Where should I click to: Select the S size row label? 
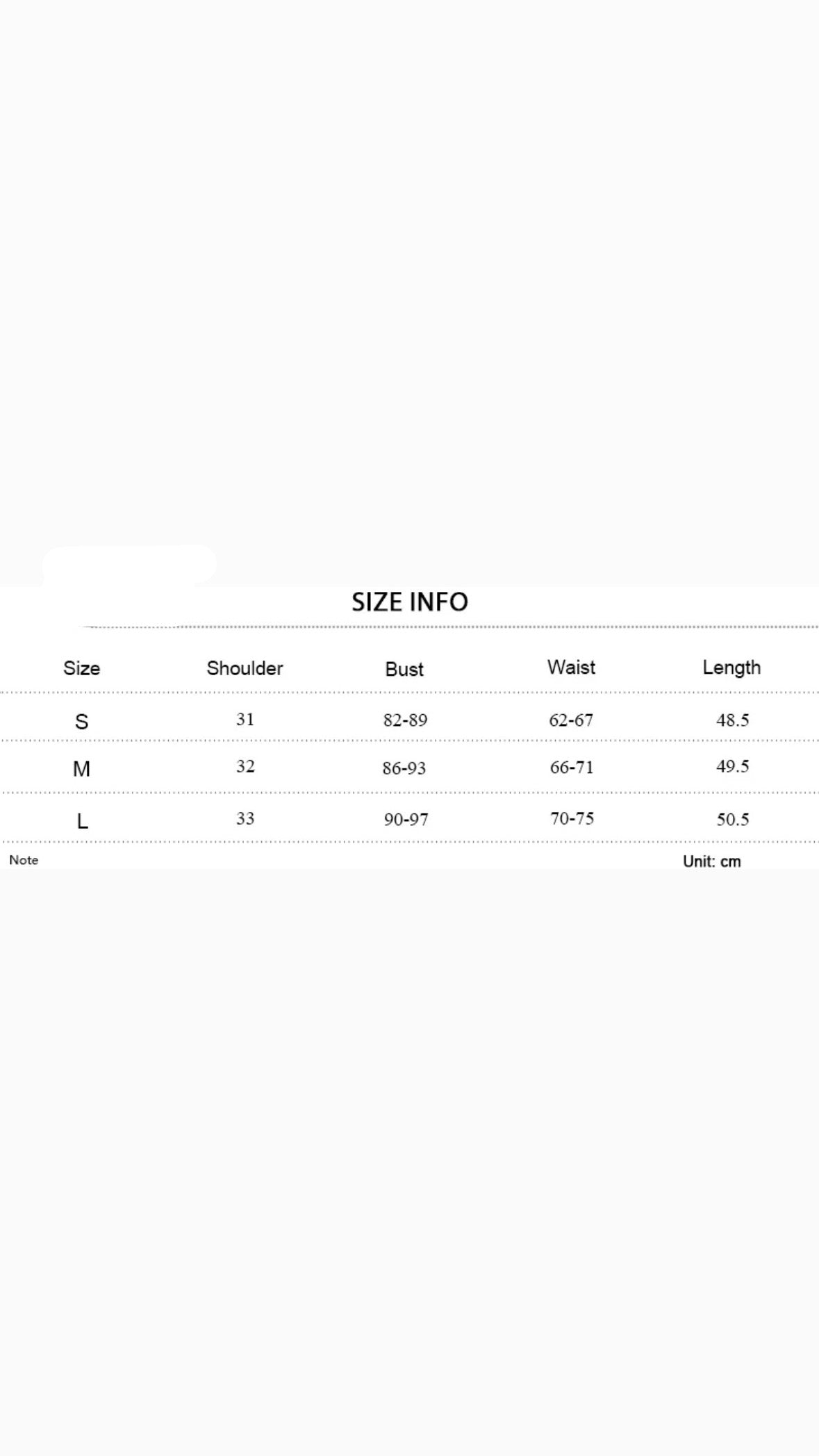(x=82, y=722)
